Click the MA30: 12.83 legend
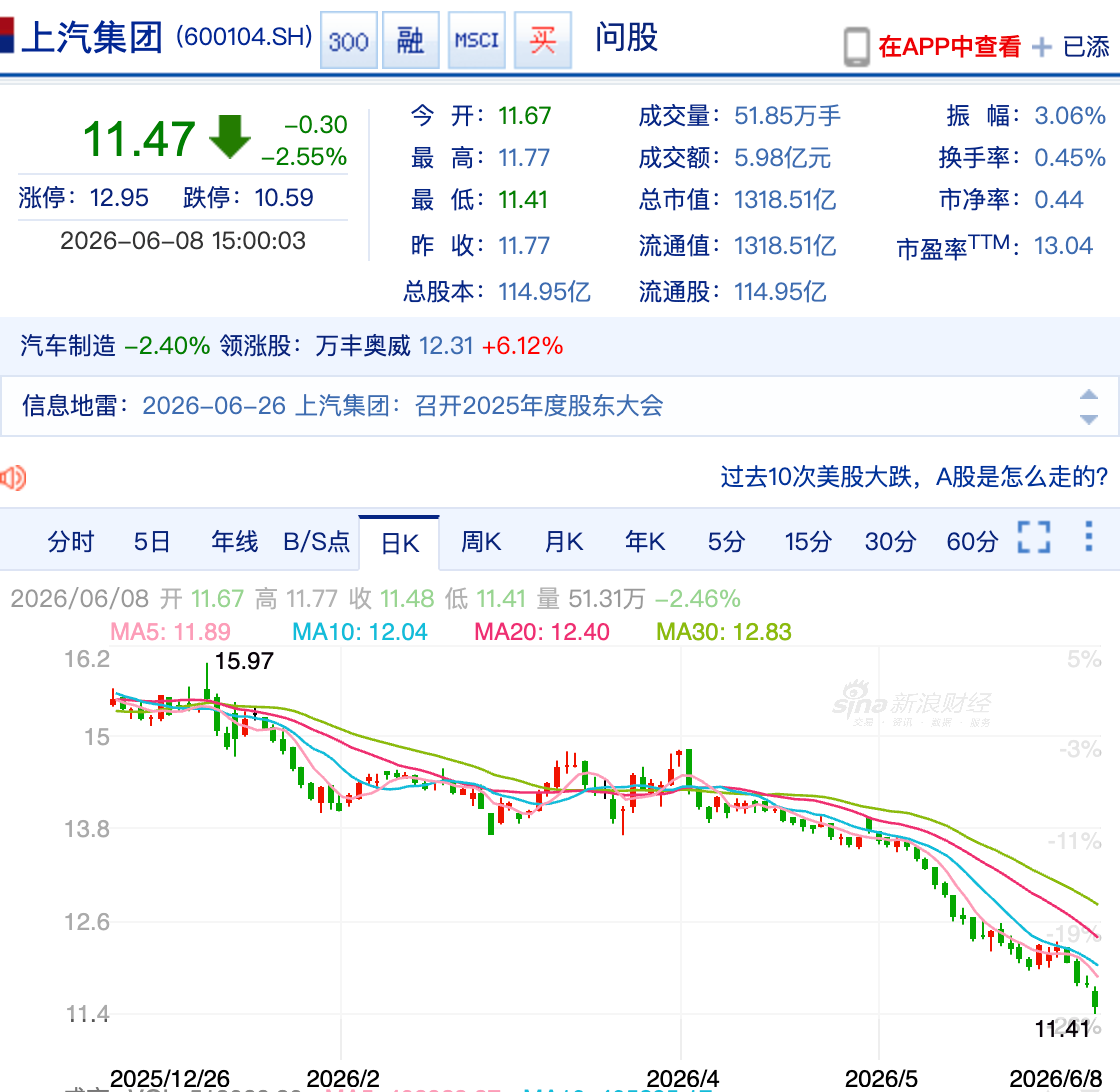 pyautogui.click(x=724, y=631)
